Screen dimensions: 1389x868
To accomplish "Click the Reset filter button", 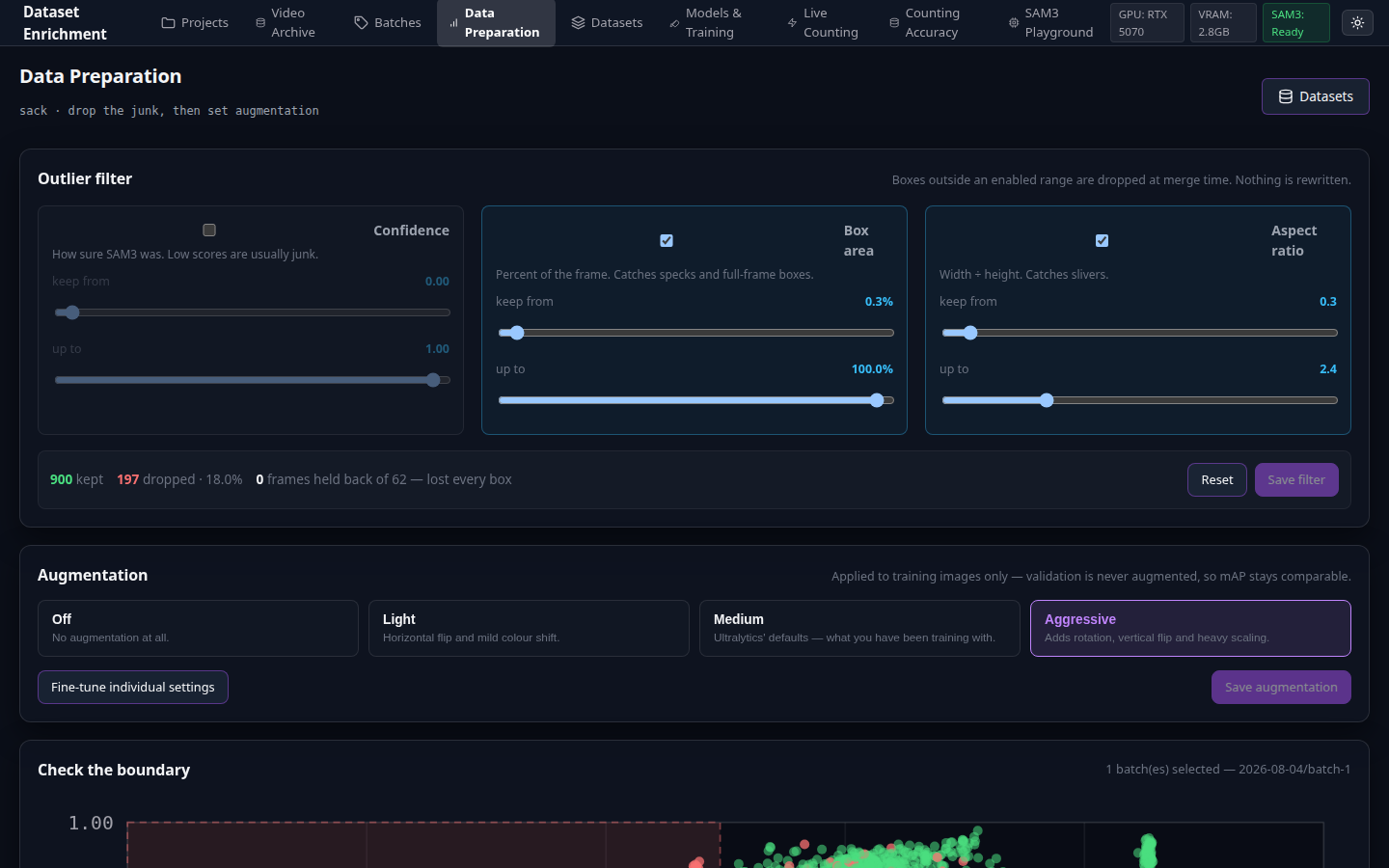I will (x=1217, y=480).
